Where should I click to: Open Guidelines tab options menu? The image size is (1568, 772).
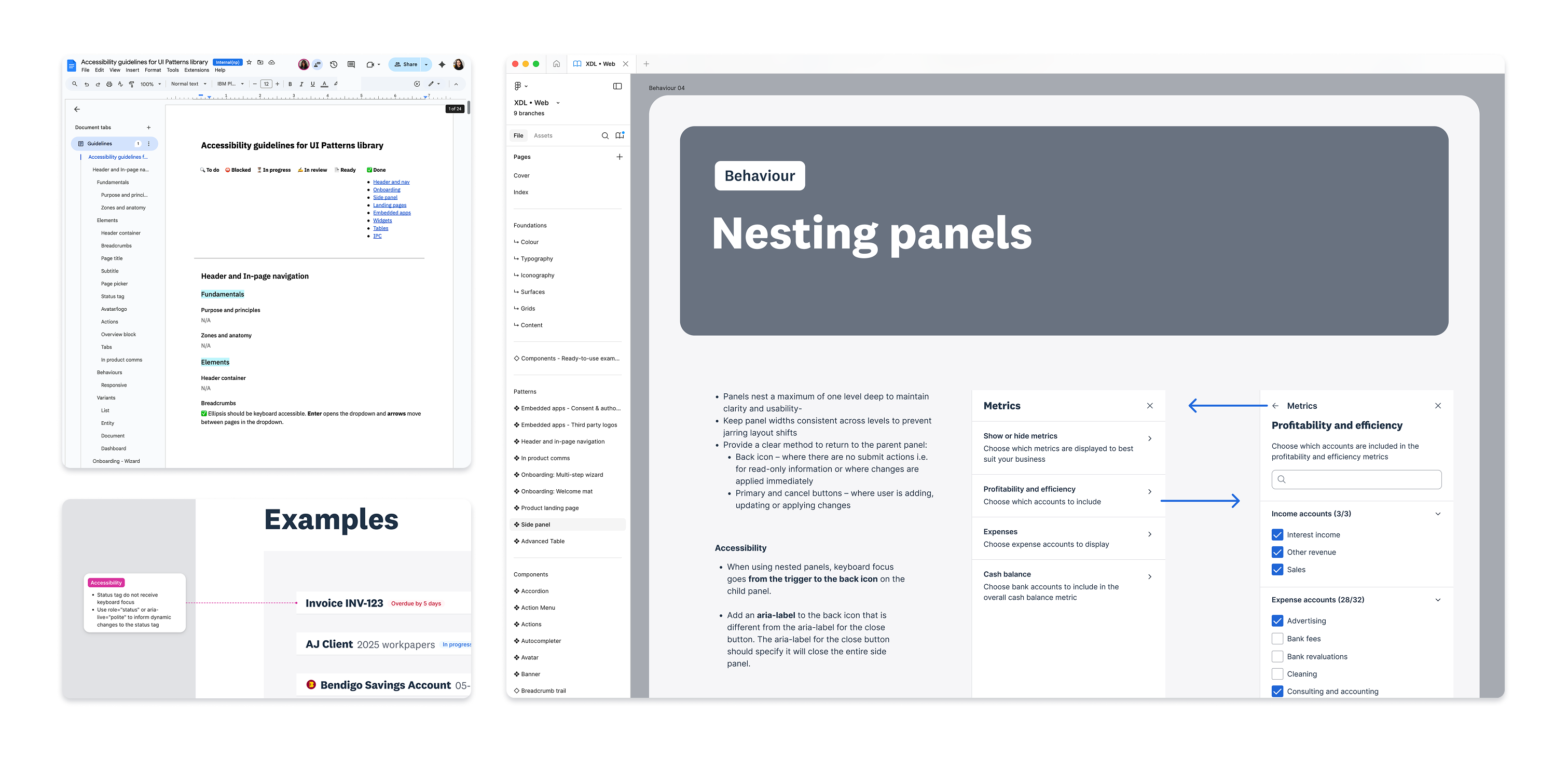coord(148,144)
